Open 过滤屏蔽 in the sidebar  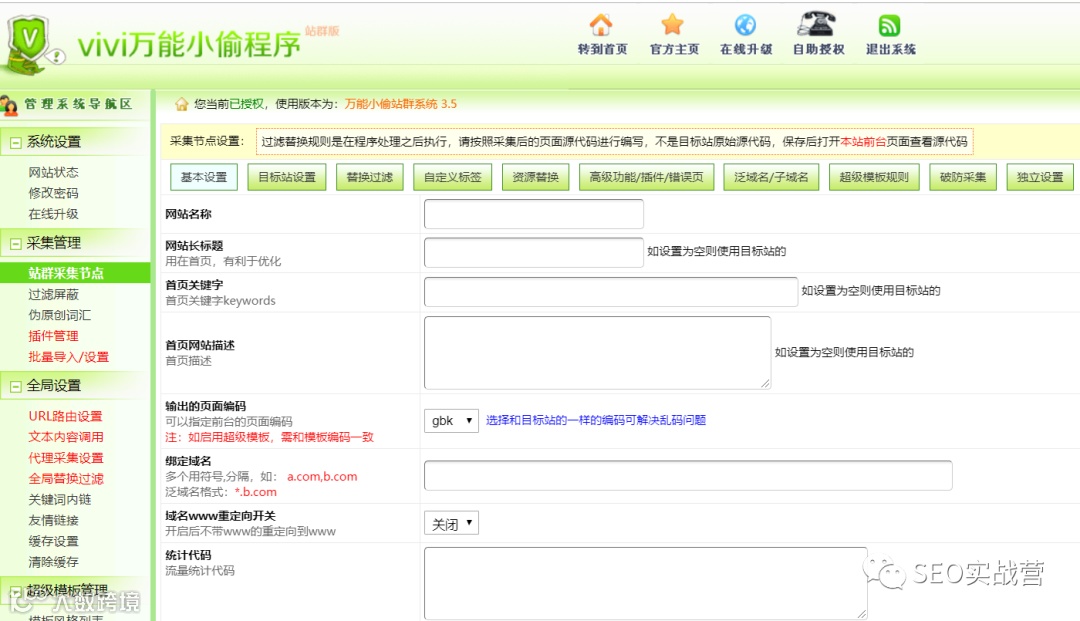tap(53, 295)
